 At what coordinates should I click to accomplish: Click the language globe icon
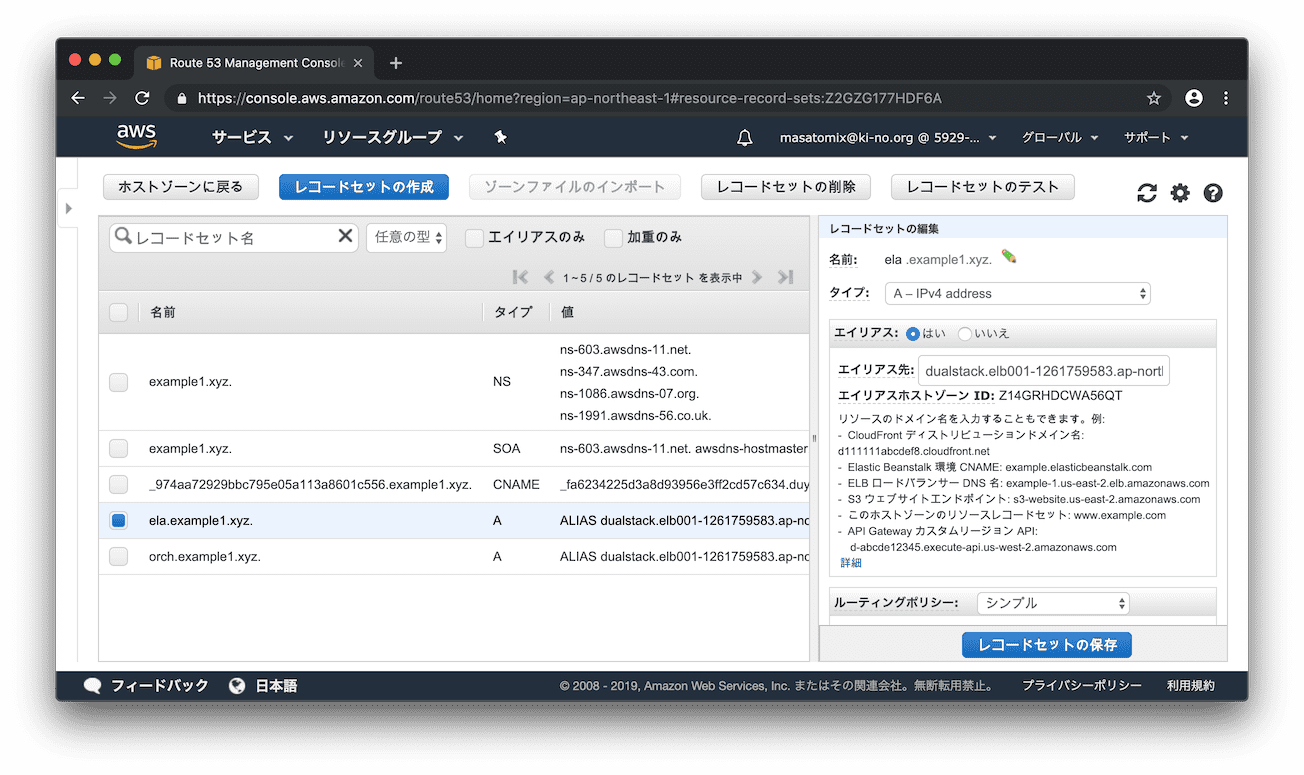coord(237,686)
